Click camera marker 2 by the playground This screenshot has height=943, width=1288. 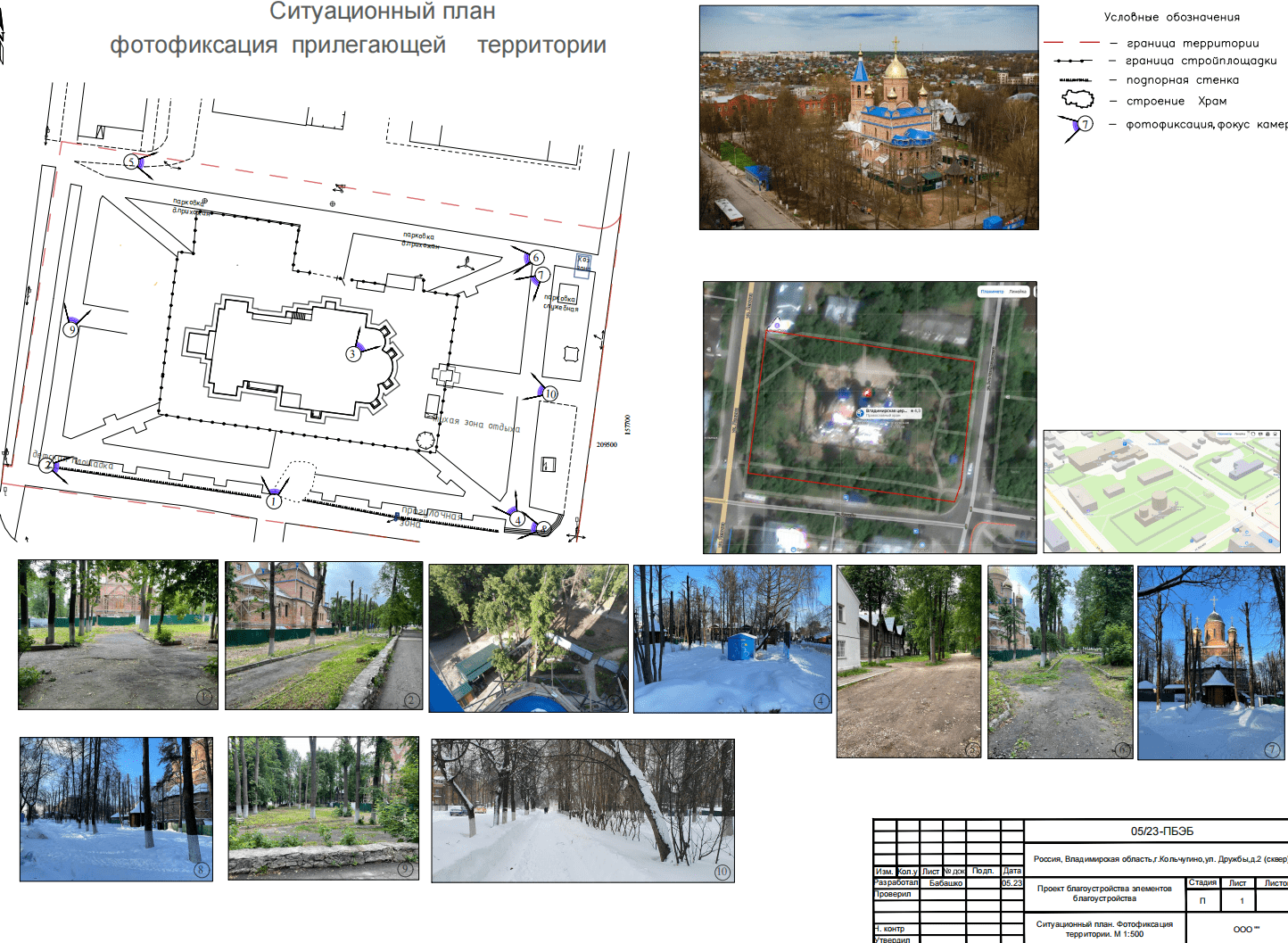pyautogui.click(x=46, y=465)
